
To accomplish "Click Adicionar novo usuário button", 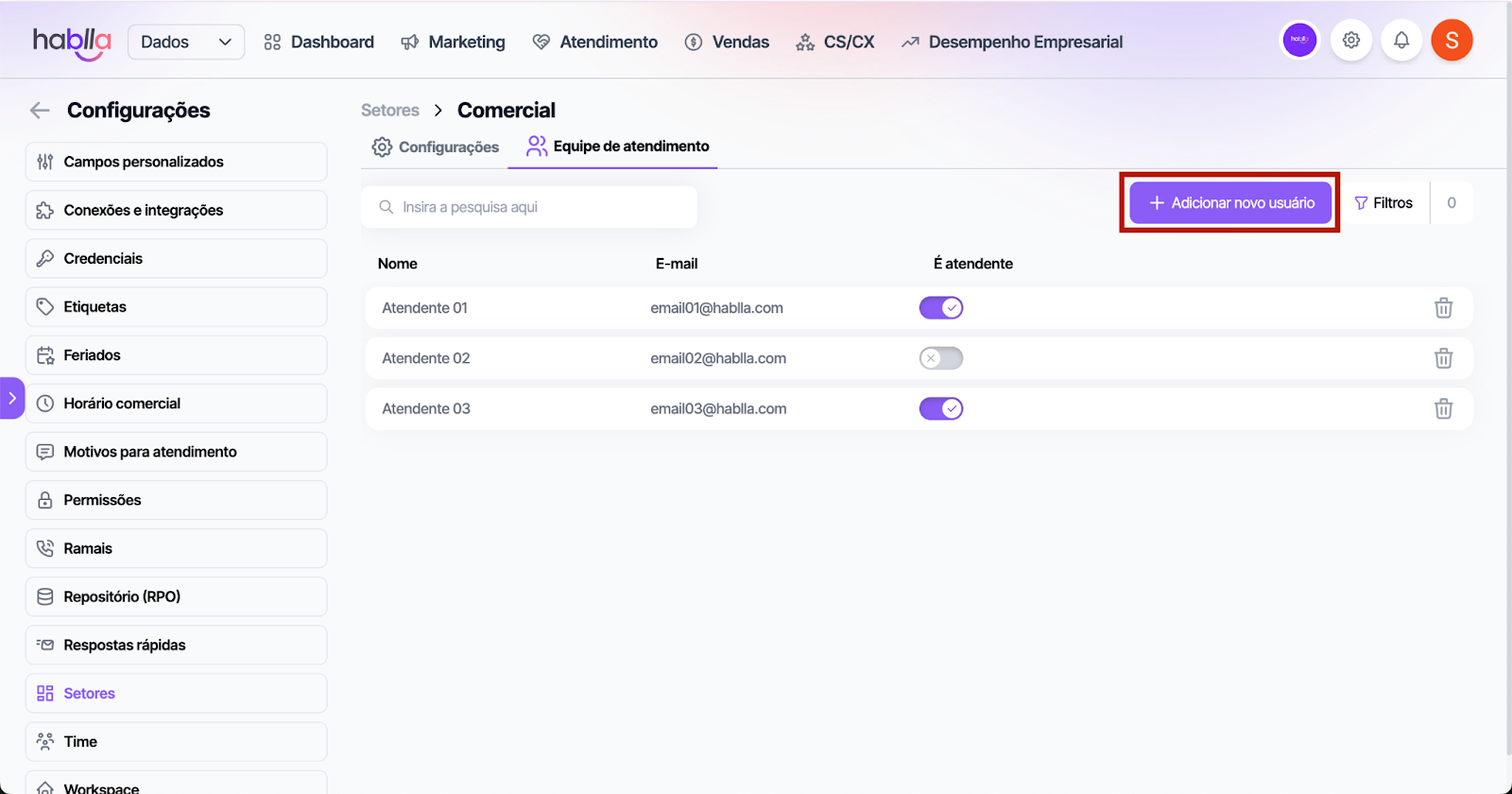I will pyautogui.click(x=1230, y=203).
